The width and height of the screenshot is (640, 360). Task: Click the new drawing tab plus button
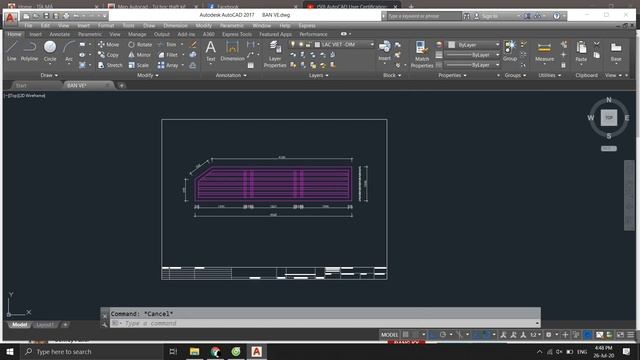coord(122,85)
